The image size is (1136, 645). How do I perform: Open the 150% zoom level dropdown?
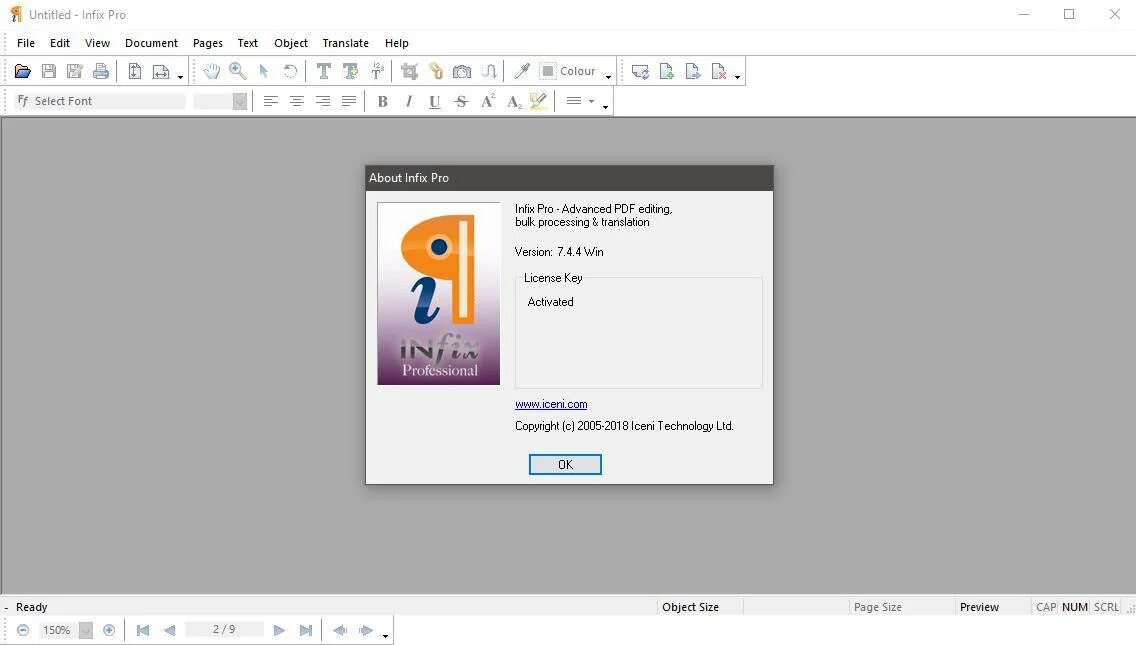tap(85, 631)
